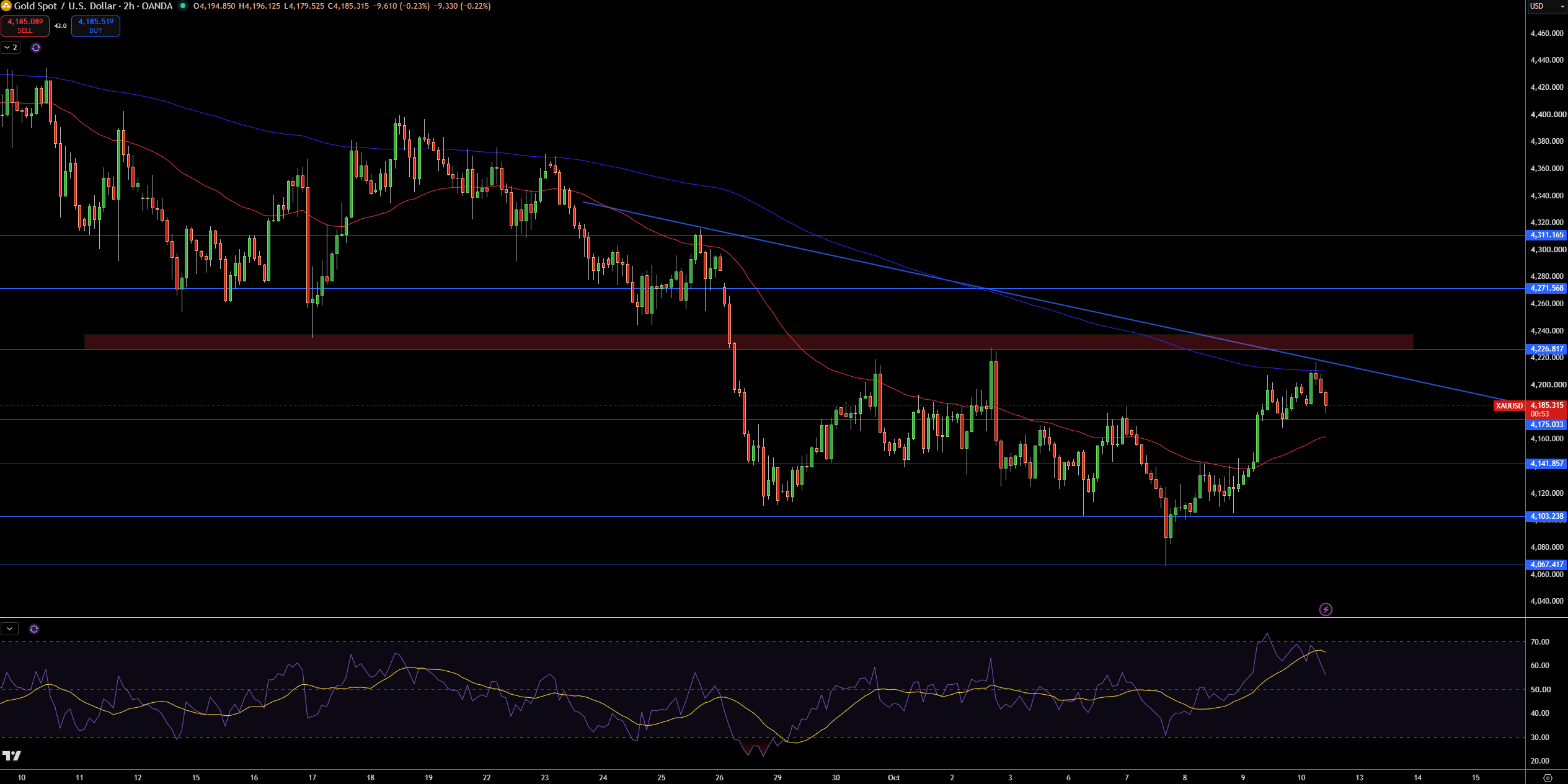Click the gold bars symbol logo
Image resolution: width=1568 pixels, height=784 pixels.
[6, 6]
